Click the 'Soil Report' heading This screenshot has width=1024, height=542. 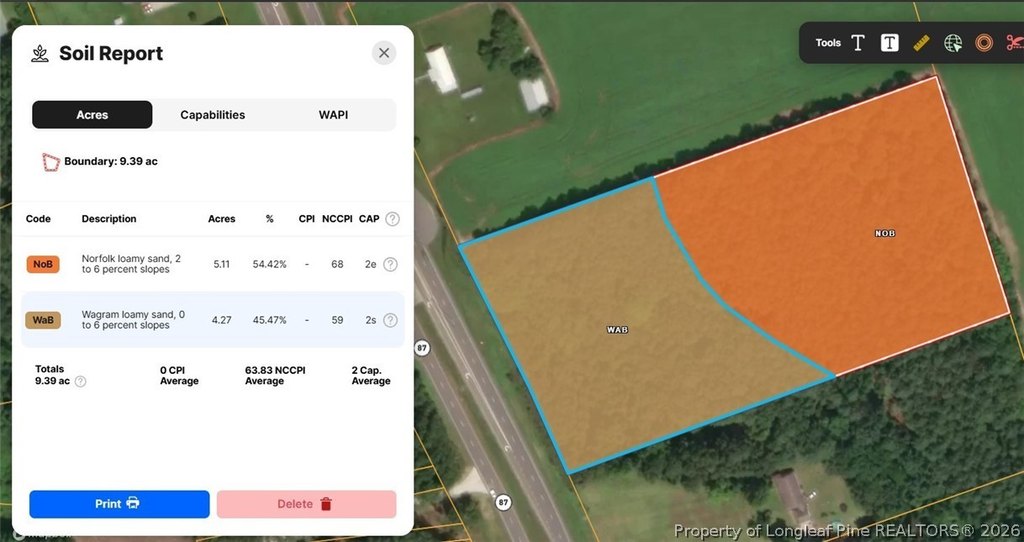coord(111,54)
